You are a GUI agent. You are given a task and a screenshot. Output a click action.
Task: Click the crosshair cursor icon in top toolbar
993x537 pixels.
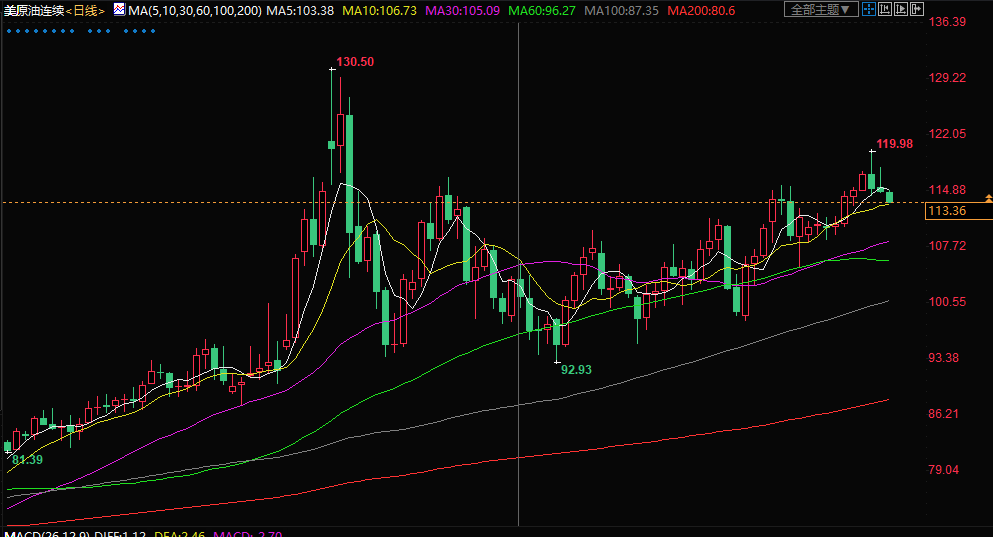click(870, 10)
